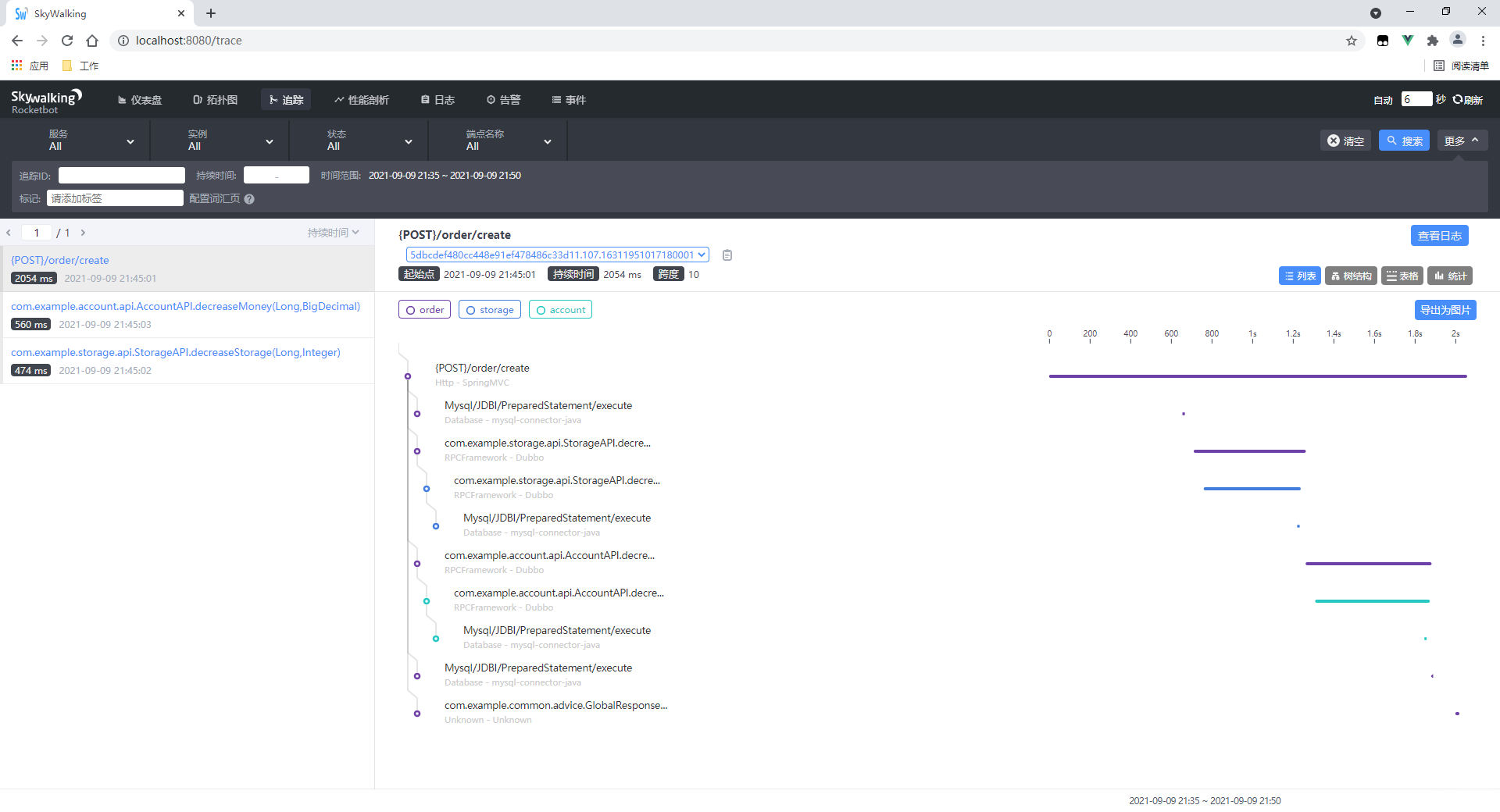Open the 追踪 trace menu

286,100
